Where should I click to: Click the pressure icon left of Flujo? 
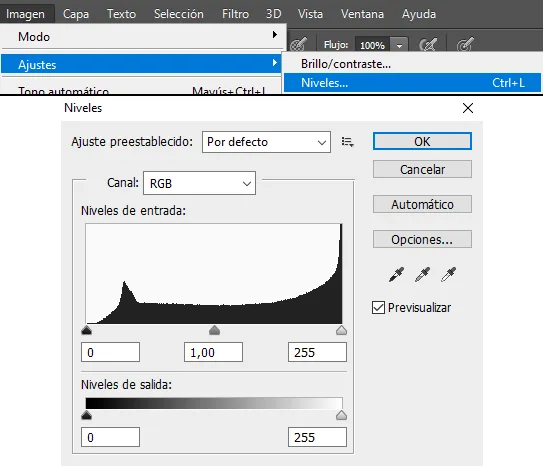point(299,45)
